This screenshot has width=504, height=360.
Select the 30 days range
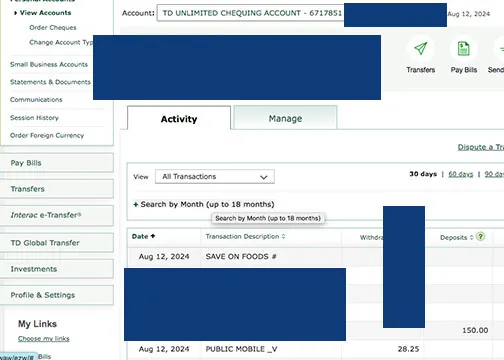click(x=423, y=174)
